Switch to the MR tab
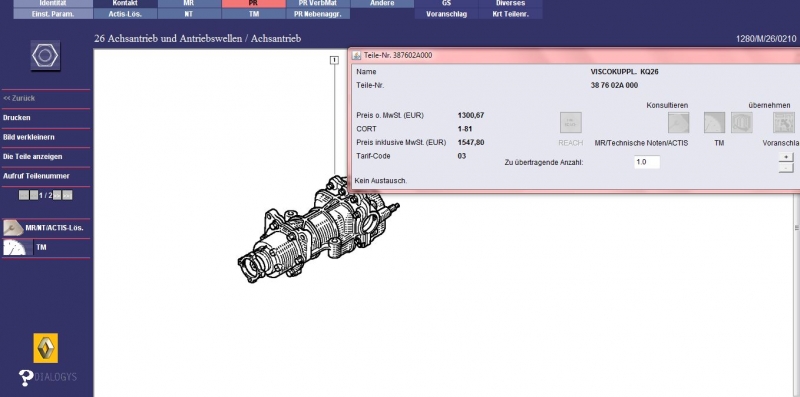The height and width of the screenshot is (397, 800). [189, 3]
